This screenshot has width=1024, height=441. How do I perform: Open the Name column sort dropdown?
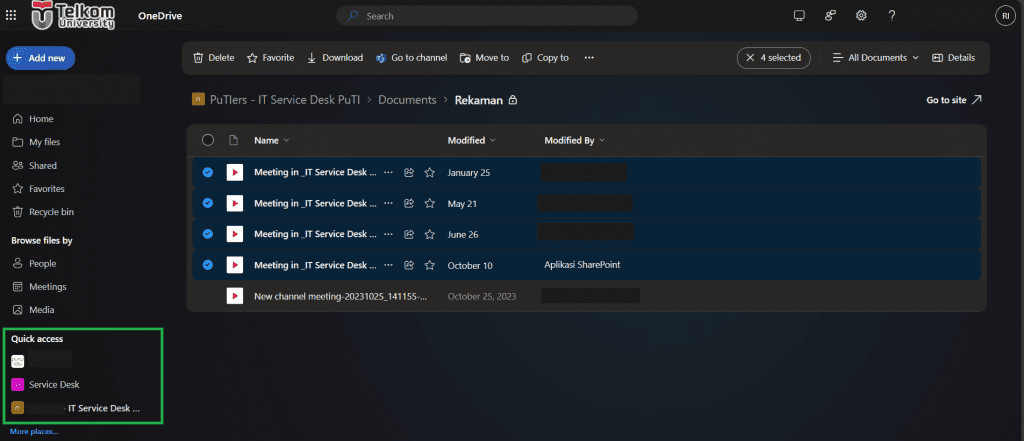[x=272, y=140]
